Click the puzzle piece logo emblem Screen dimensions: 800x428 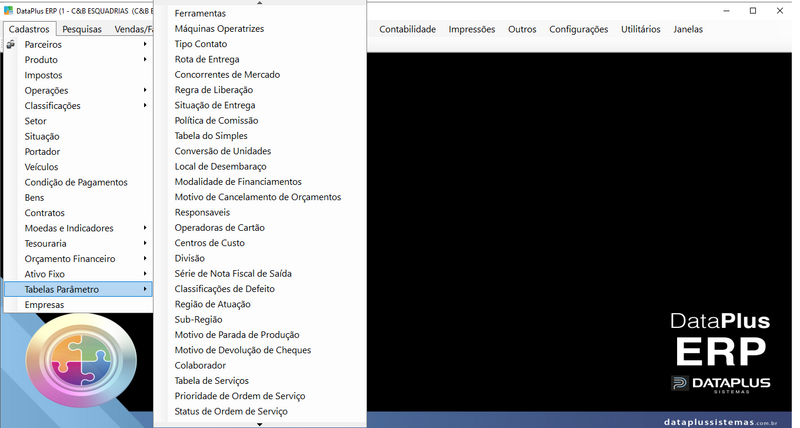[x=81, y=360]
